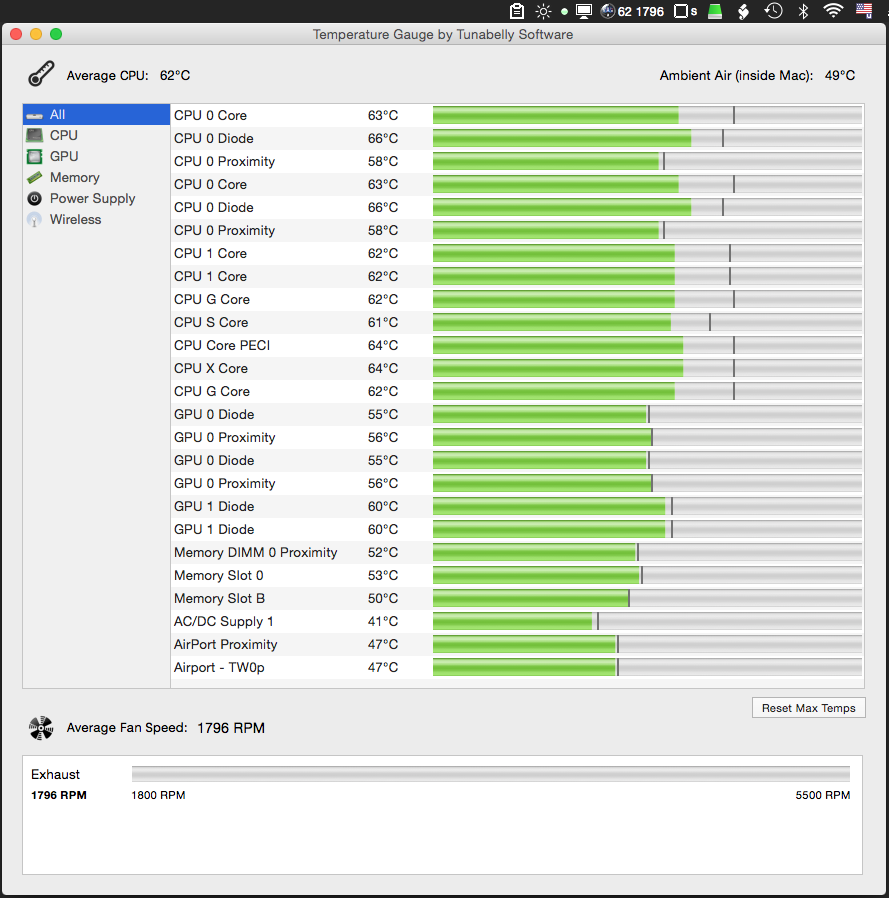The height and width of the screenshot is (898, 889).
Task: Open the Bluetooth menu bar icon
Action: (804, 11)
